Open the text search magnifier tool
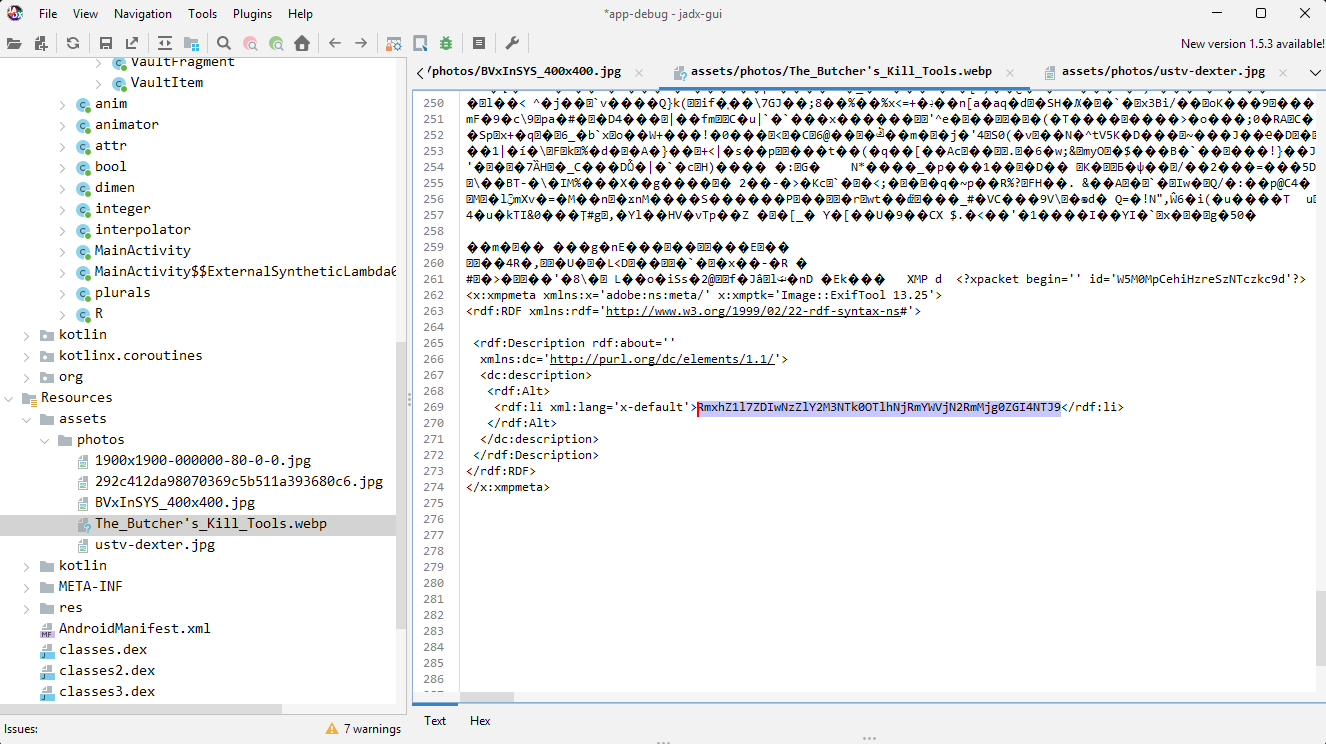 click(224, 43)
